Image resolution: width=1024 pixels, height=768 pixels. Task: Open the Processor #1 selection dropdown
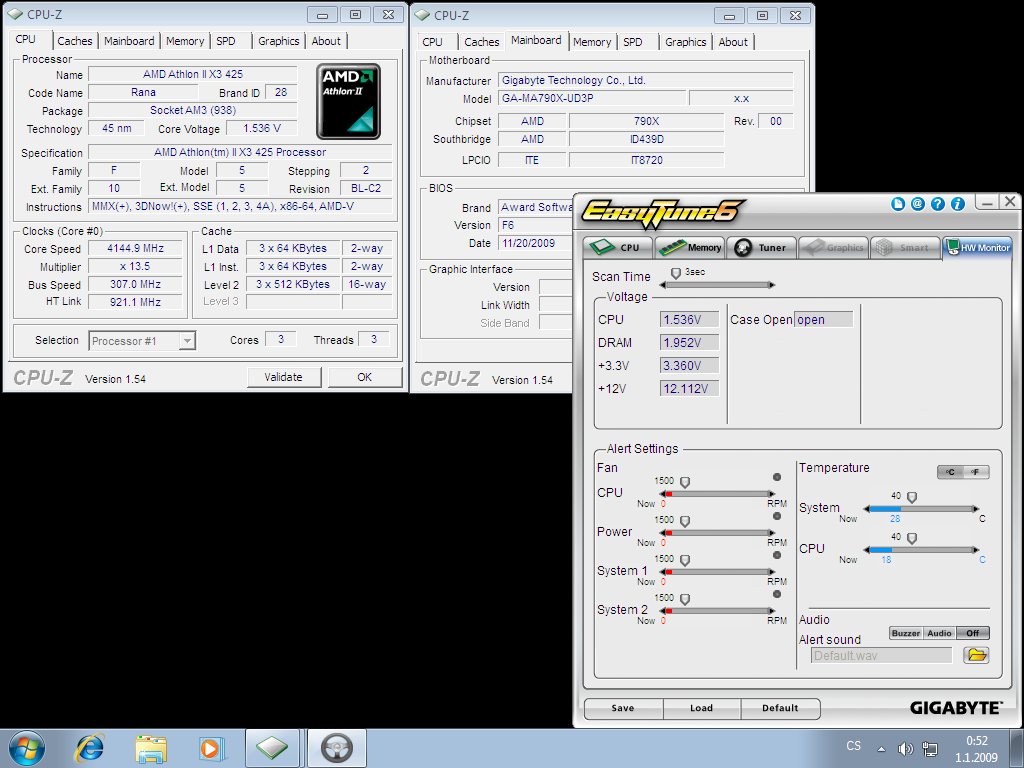[142, 341]
